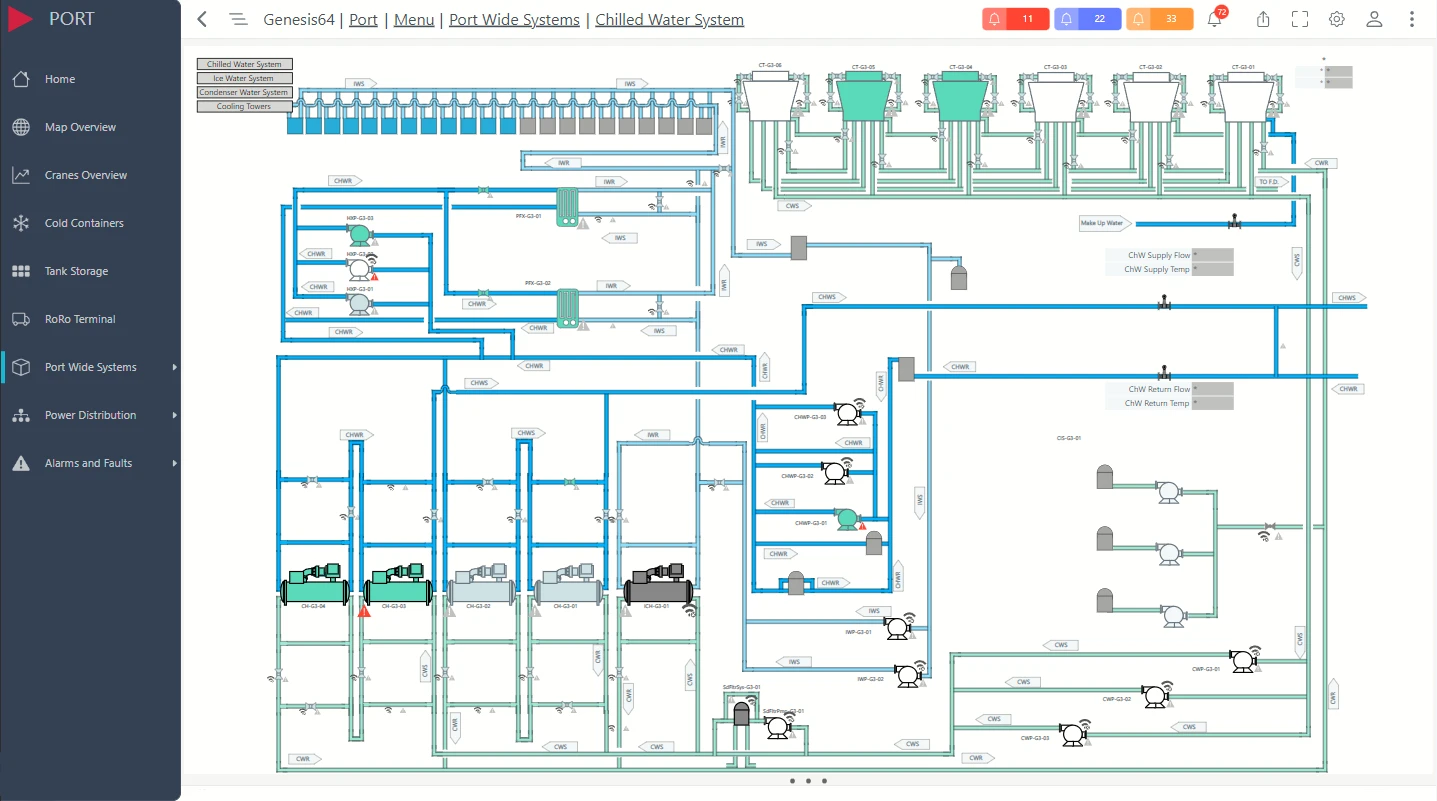Go to Cold Containers page
Screen dimensions: 1437x801
tap(84, 223)
